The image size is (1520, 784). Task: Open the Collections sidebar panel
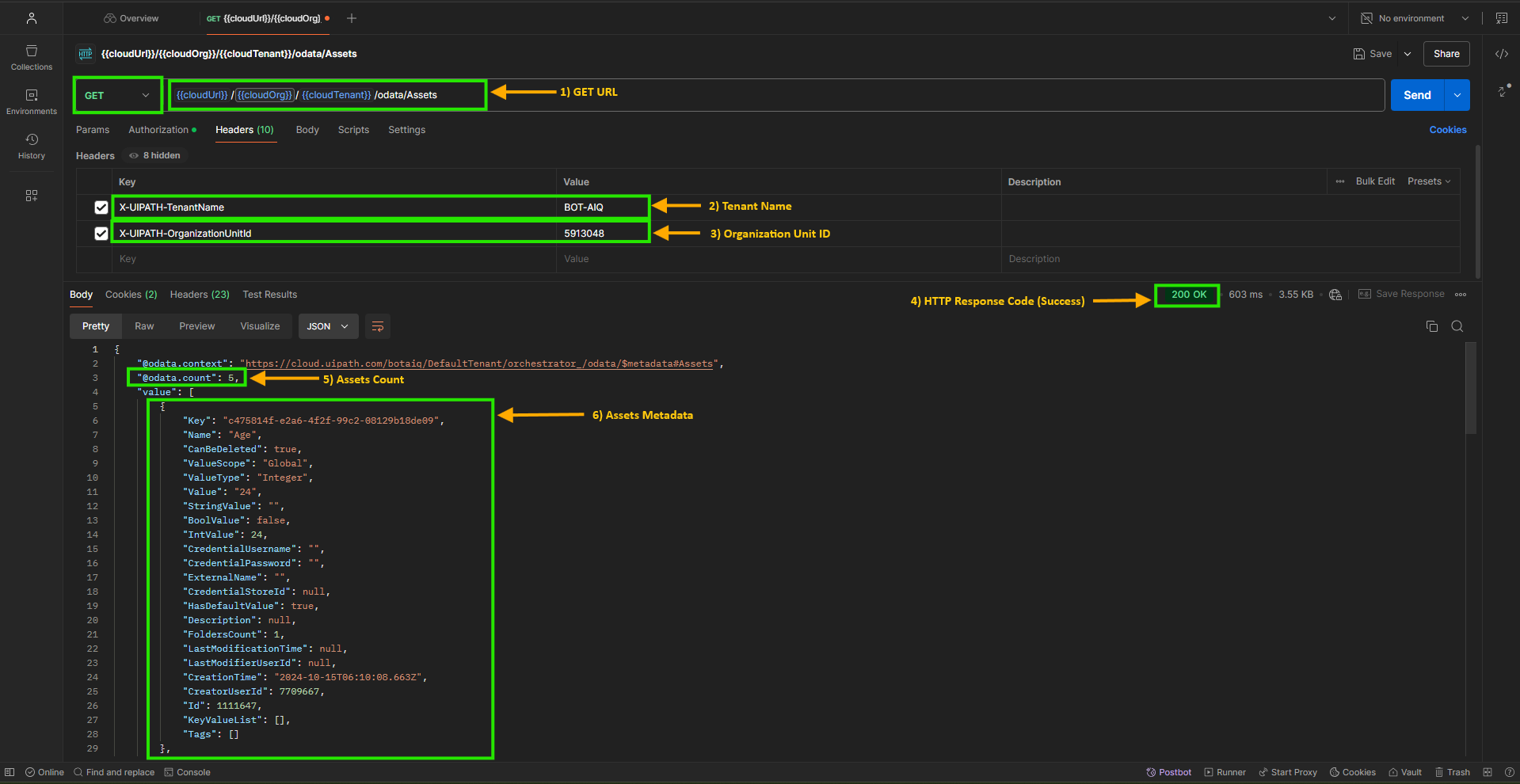point(32,58)
